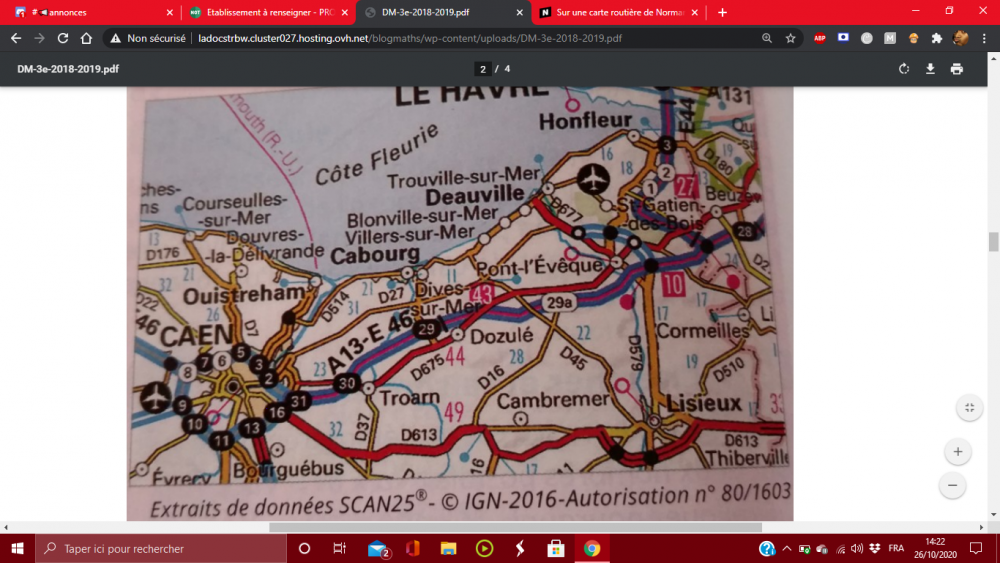Open zoom magnifier in address bar
The image size is (1000, 563).
point(767,38)
